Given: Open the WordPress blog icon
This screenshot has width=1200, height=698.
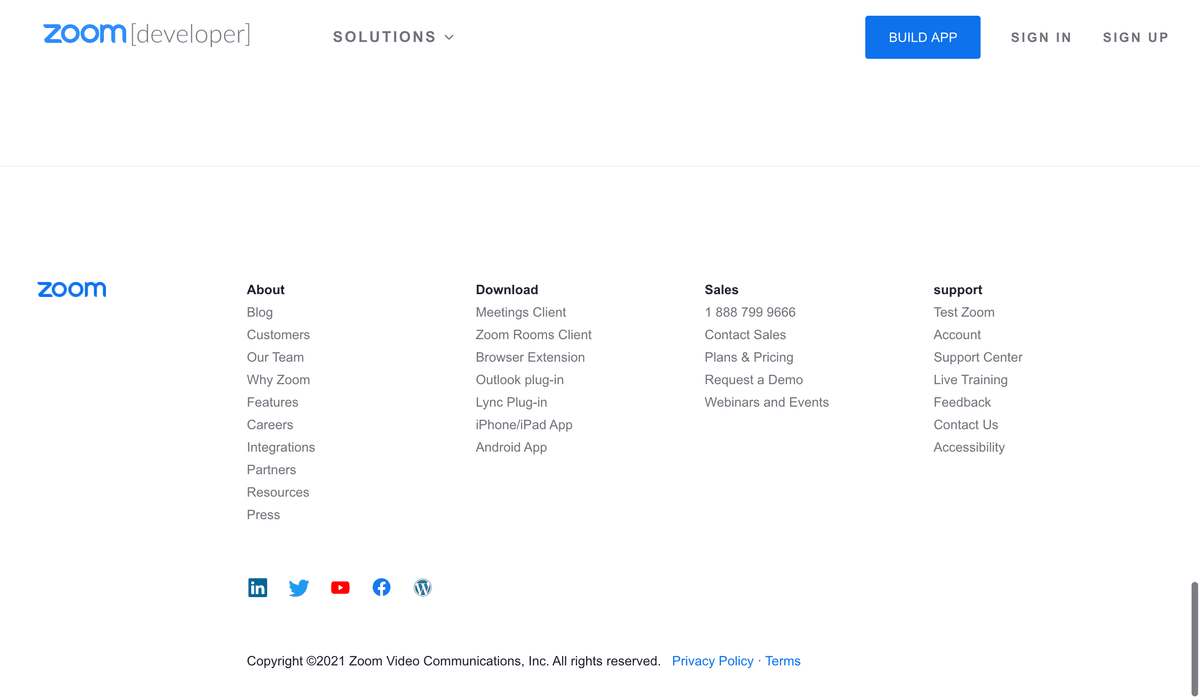Looking at the screenshot, I should tap(423, 588).
